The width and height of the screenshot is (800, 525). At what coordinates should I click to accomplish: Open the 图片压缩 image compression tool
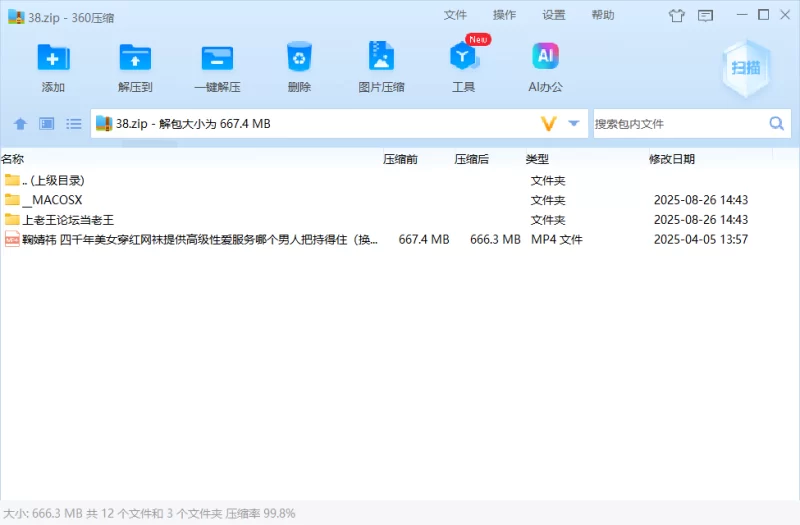381,56
